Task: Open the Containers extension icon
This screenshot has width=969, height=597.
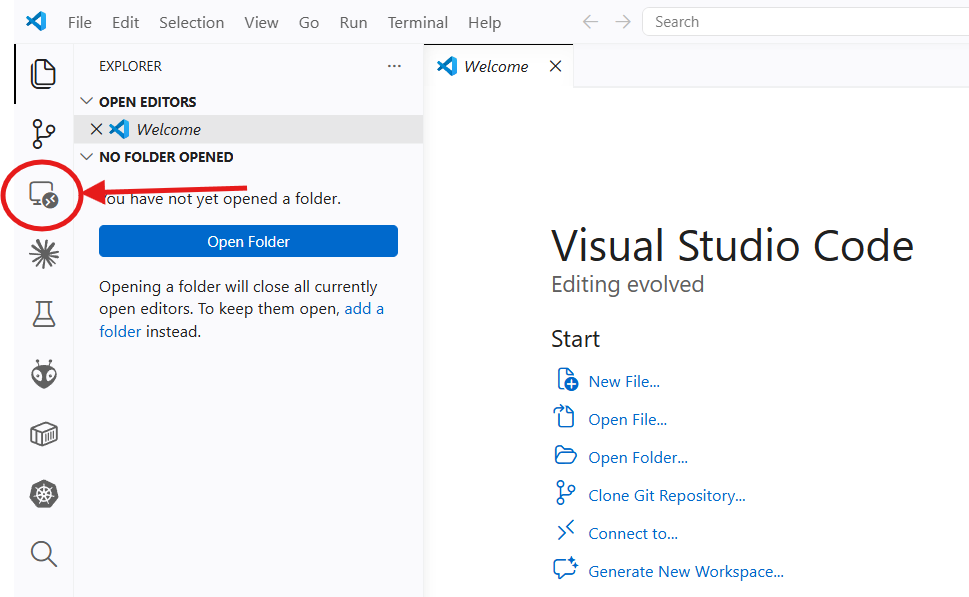Action: (x=44, y=434)
